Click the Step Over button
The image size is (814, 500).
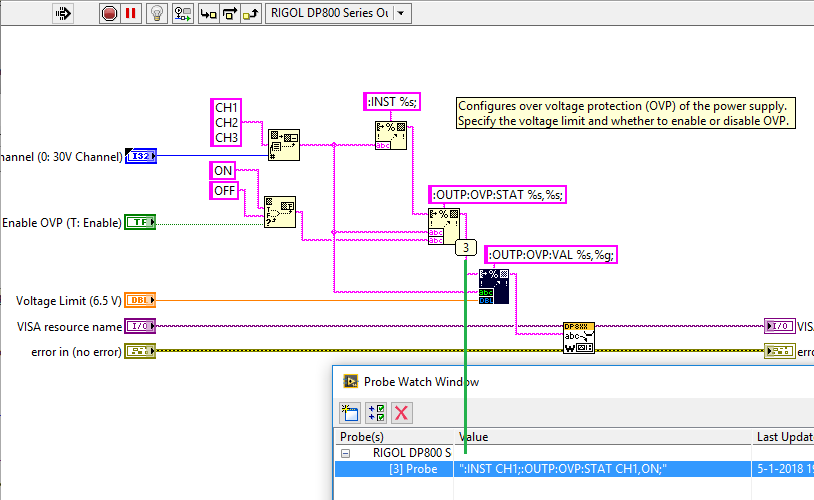click(x=229, y=13)
